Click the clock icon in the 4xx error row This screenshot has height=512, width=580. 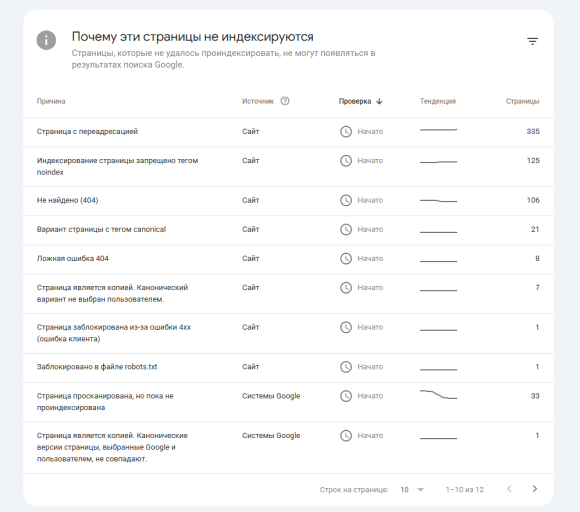tap(346, 327)
